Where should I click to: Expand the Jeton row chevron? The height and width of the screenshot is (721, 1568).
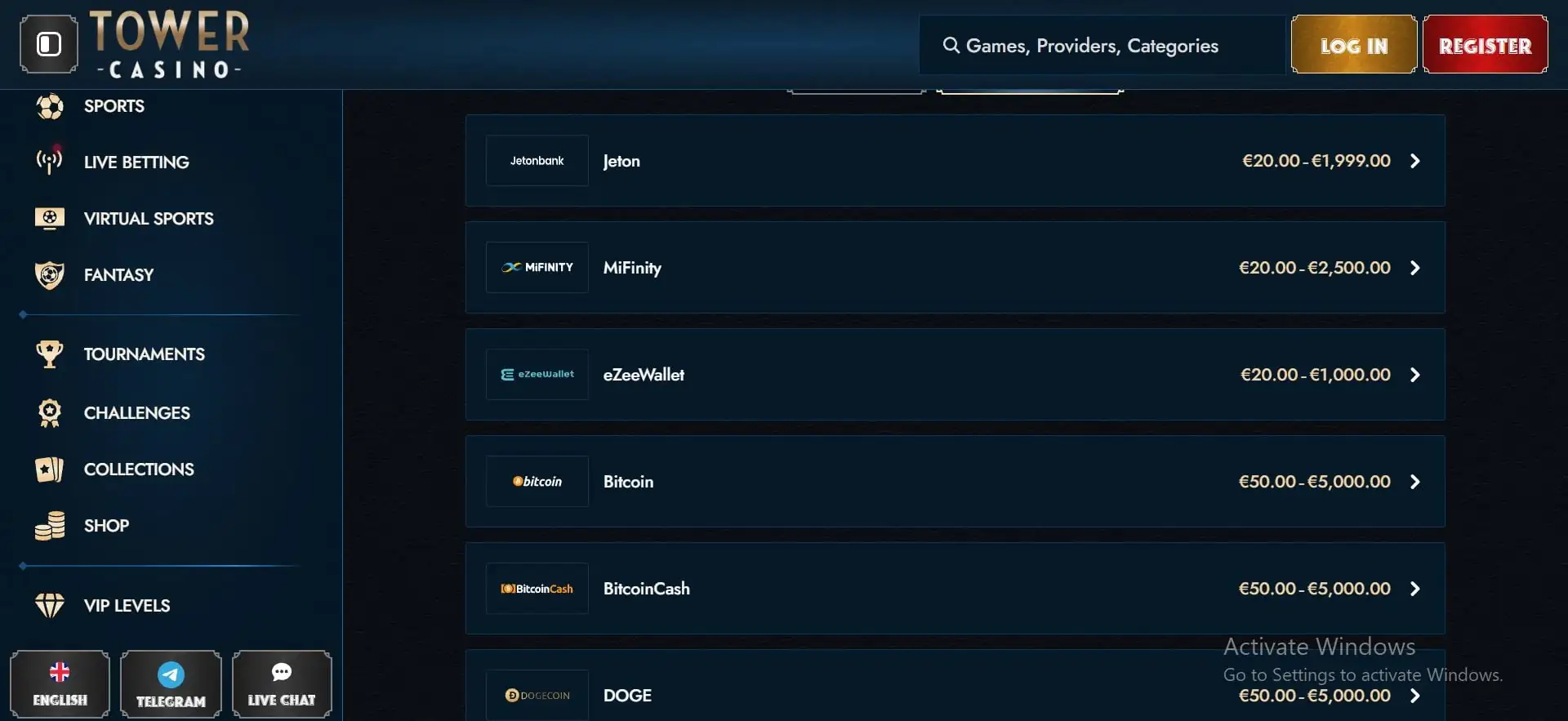pos(1415,161)
